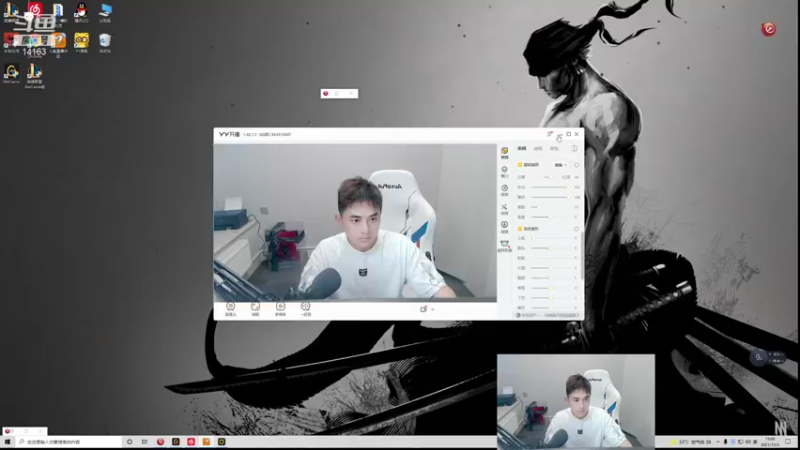Screen dimensions: 800x450
Task: Switch to the second tab in beauty panel
Action: pos(538,148)
